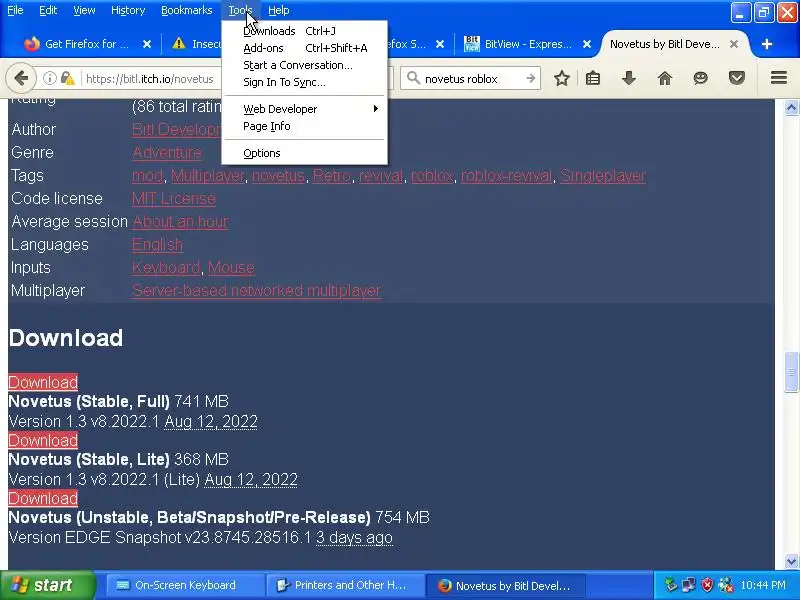The height and width of the screenshot is (600, 800).
Task: Open the MIT License link
Action: tap(173, 198)
